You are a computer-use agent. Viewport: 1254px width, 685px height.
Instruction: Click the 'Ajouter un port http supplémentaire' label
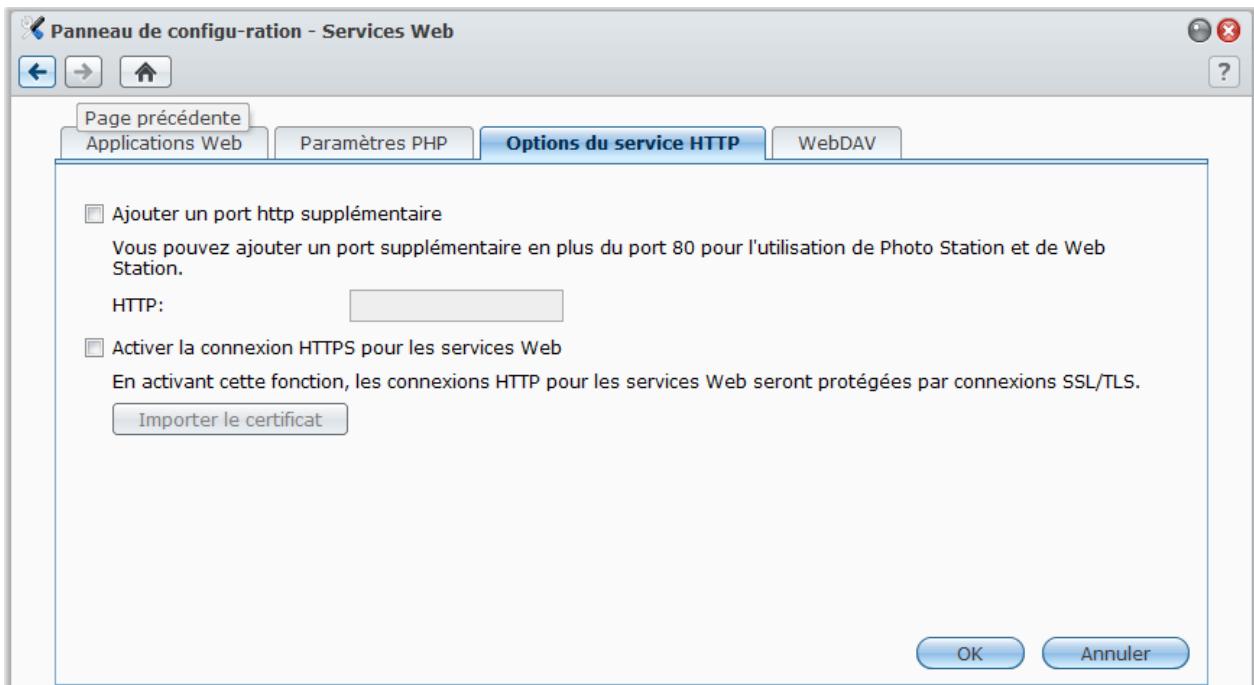click(276, 213)
